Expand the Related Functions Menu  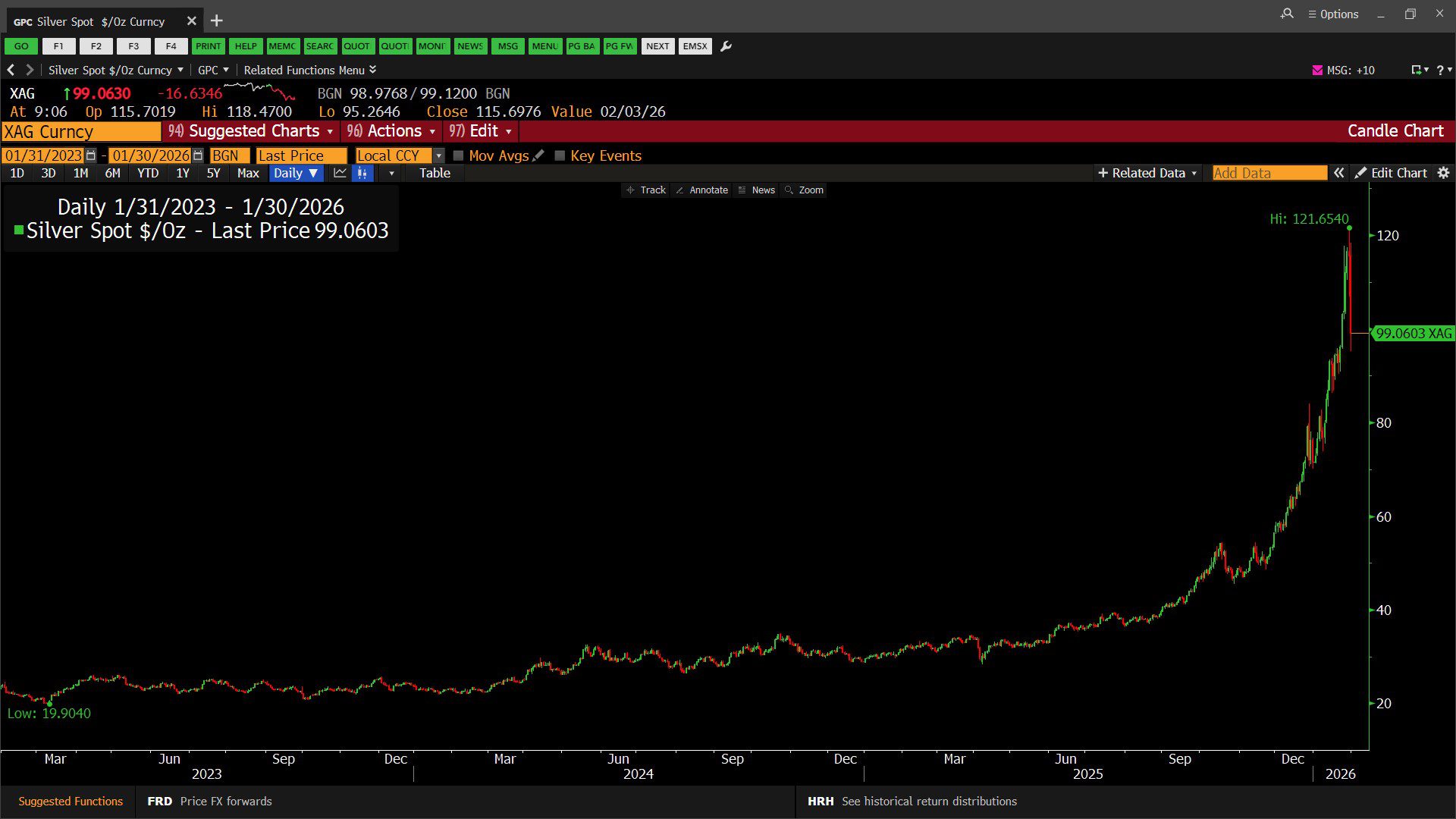click(x=310, y=70)
